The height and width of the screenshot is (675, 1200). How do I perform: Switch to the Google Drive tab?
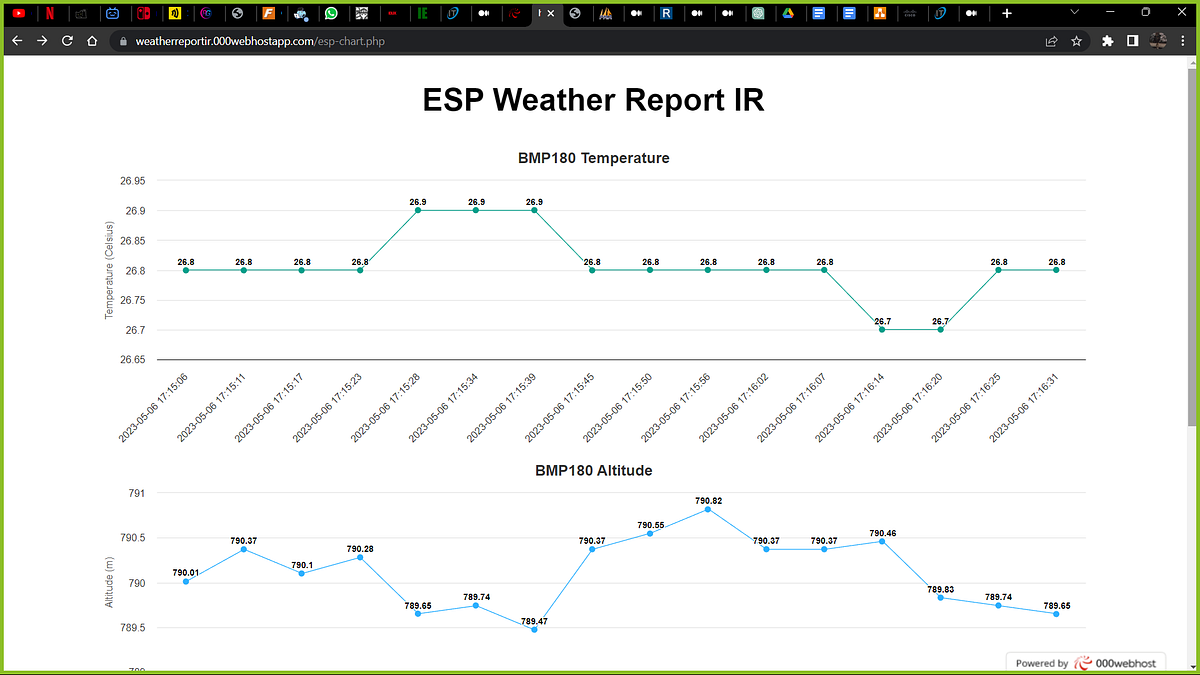[x=788, y=13]
